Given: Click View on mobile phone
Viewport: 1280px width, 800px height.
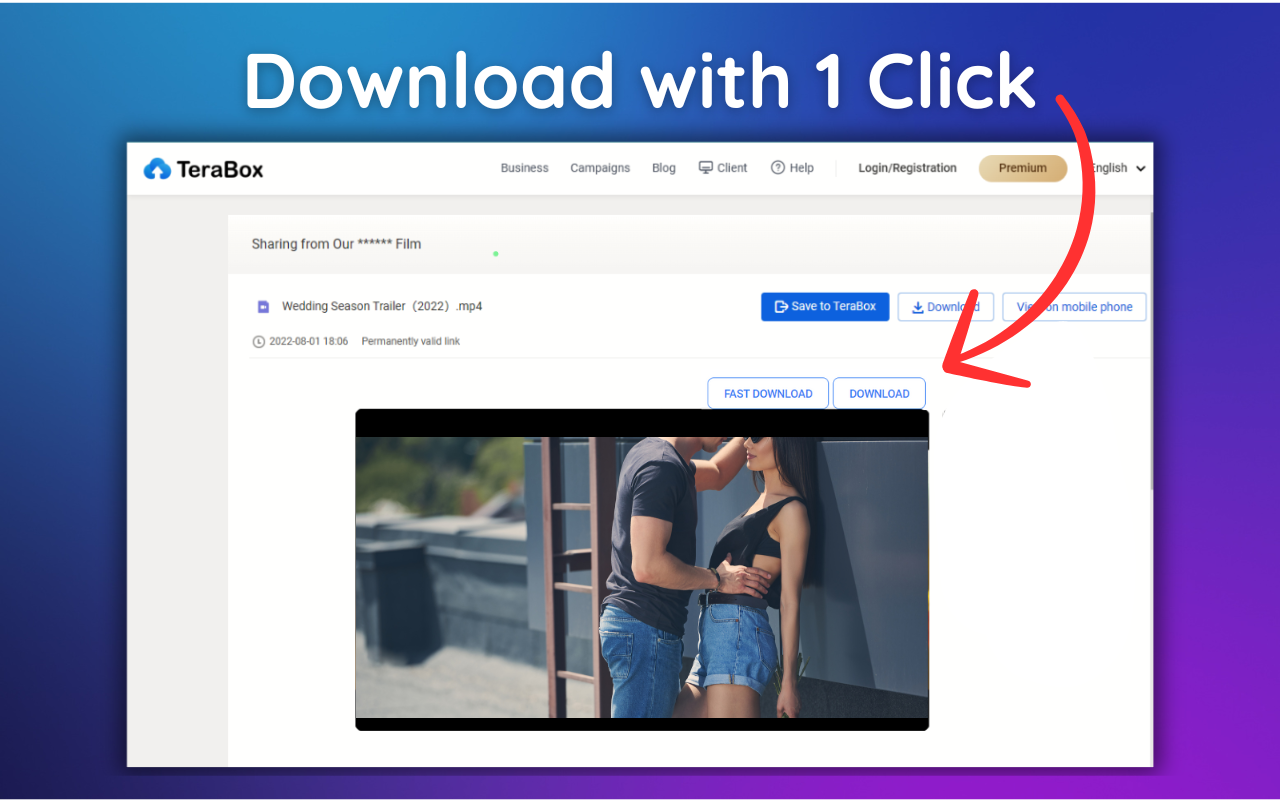Looking at the screenshot, I should coord(1074,306).
